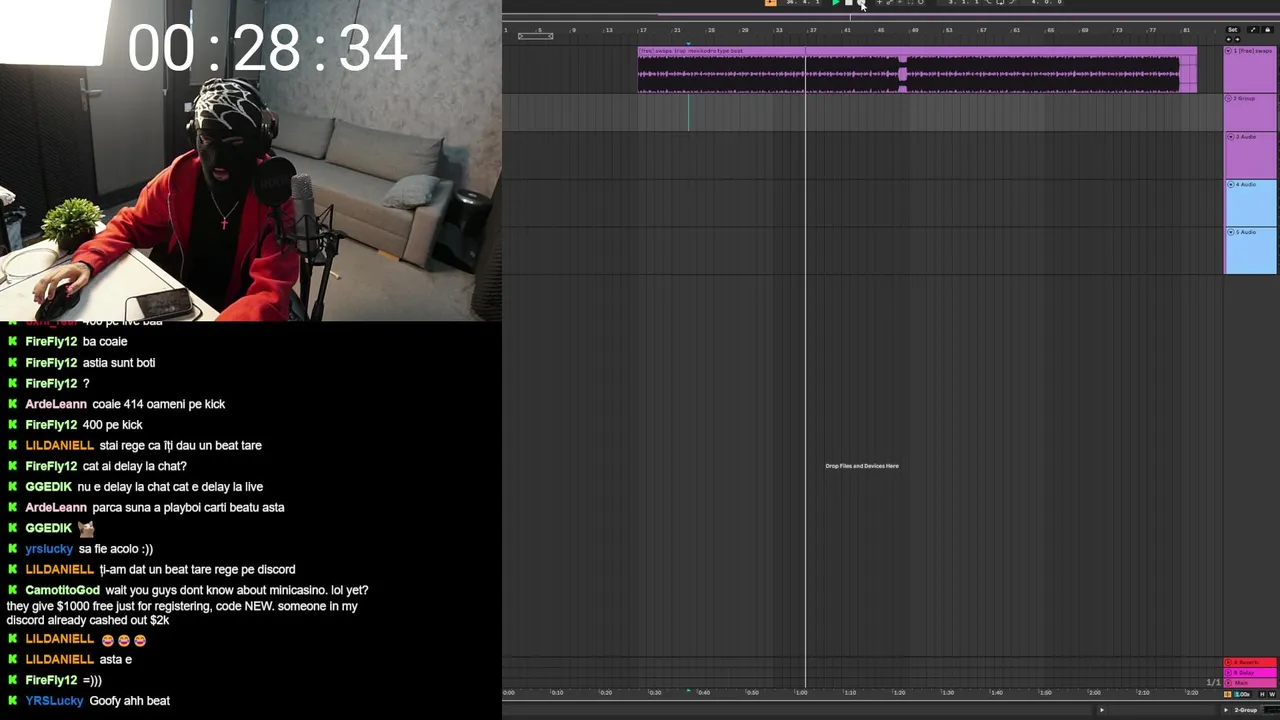This screenshot has width=1280, height=720.
Task: Click the play arrow beside 2-Group
Action: point(1226,710)
